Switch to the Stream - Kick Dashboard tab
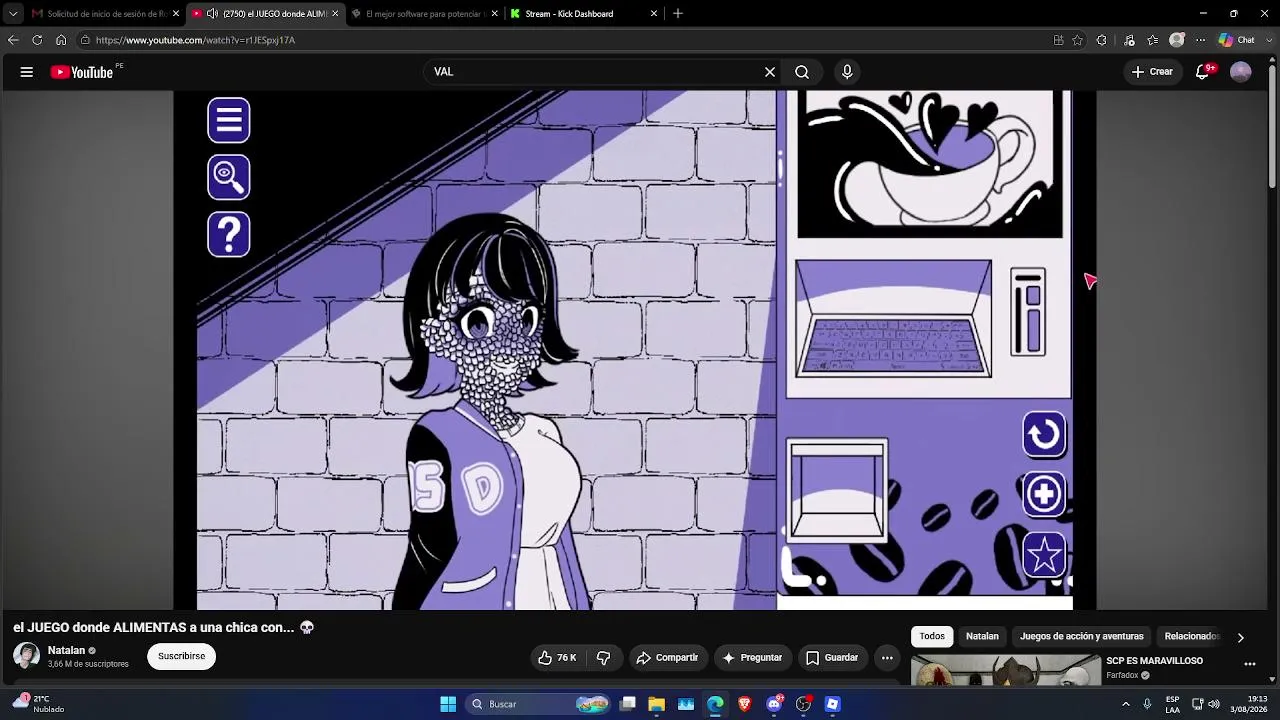1280x720 pixels. [584, 14]
